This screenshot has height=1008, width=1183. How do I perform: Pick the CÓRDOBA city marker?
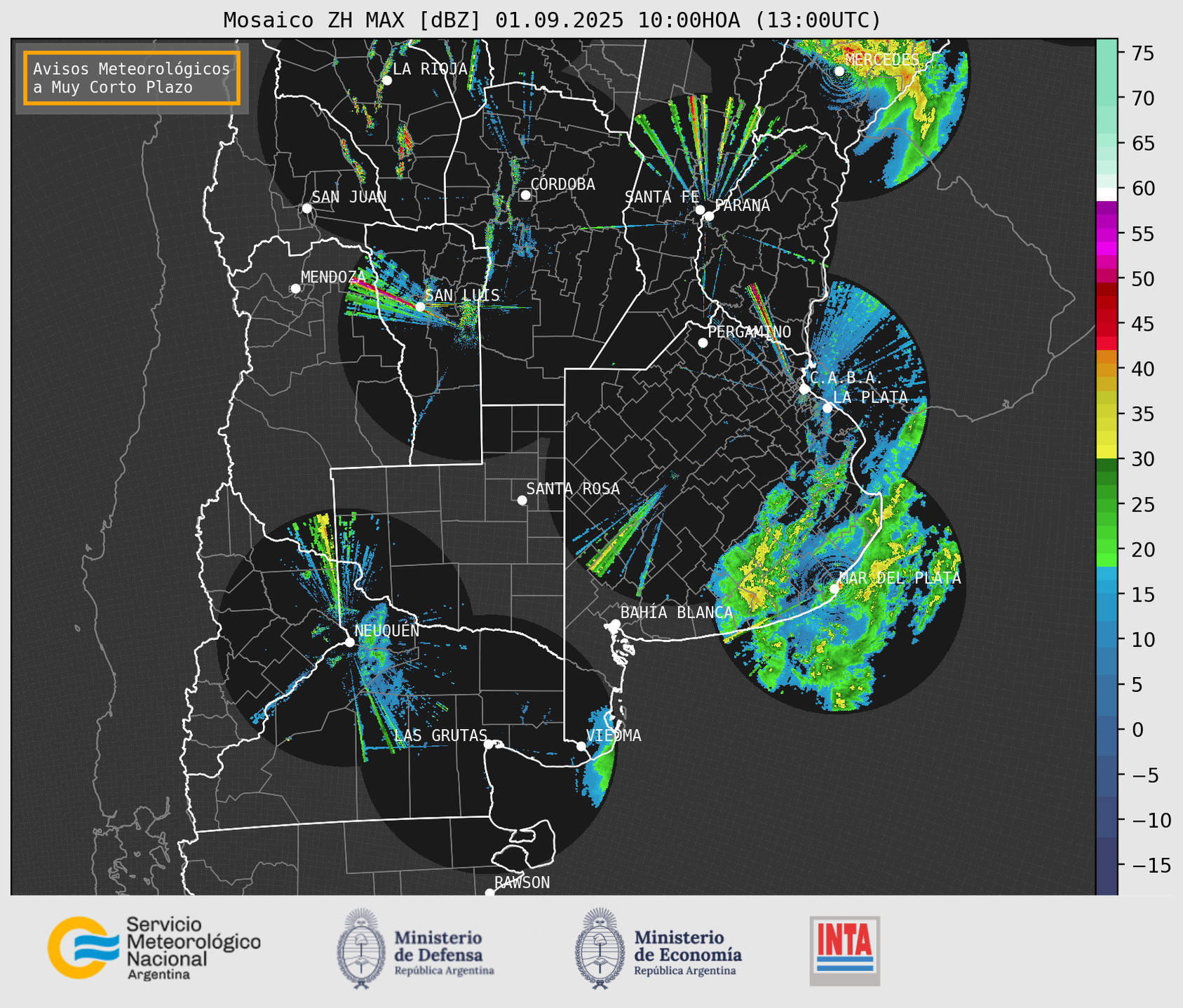525,195
